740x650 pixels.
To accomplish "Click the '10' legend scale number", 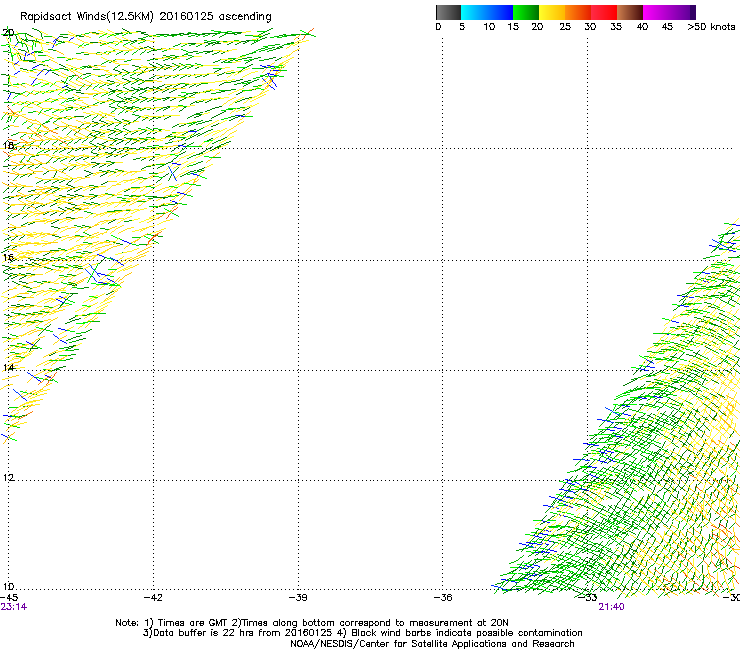I will (489, 27).
